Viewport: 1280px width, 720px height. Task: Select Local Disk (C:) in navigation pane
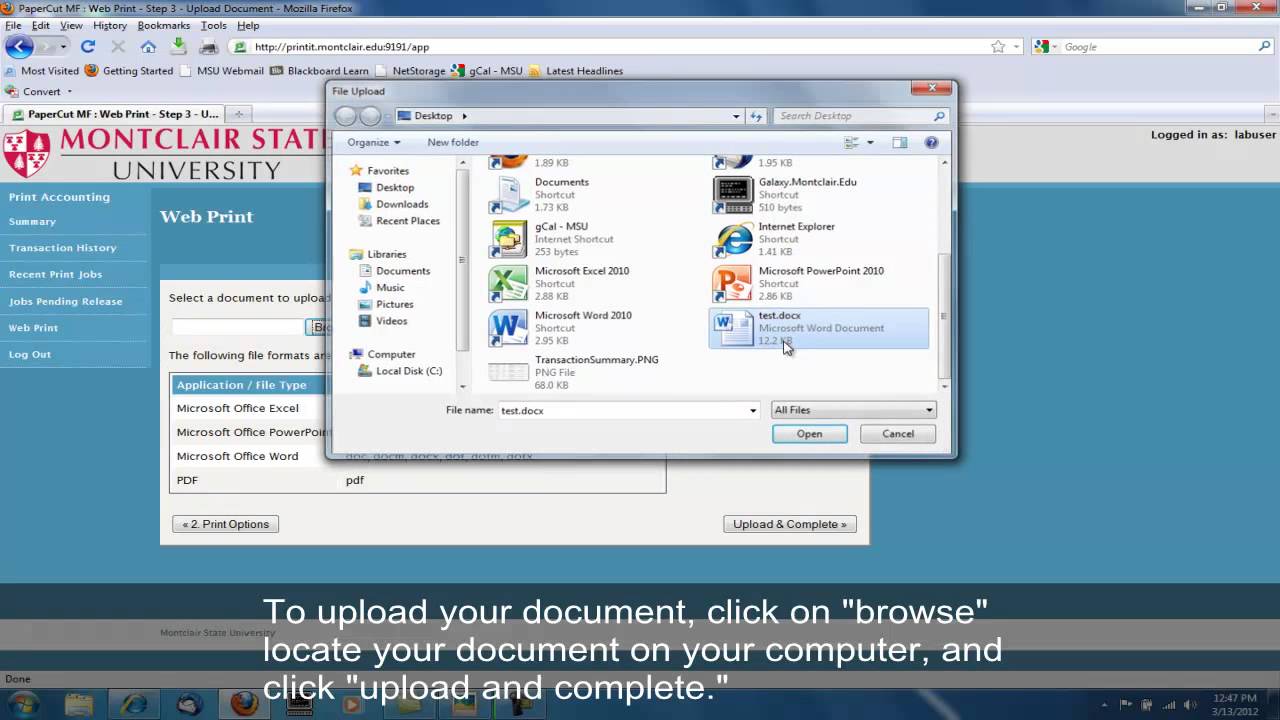(409, 371)
